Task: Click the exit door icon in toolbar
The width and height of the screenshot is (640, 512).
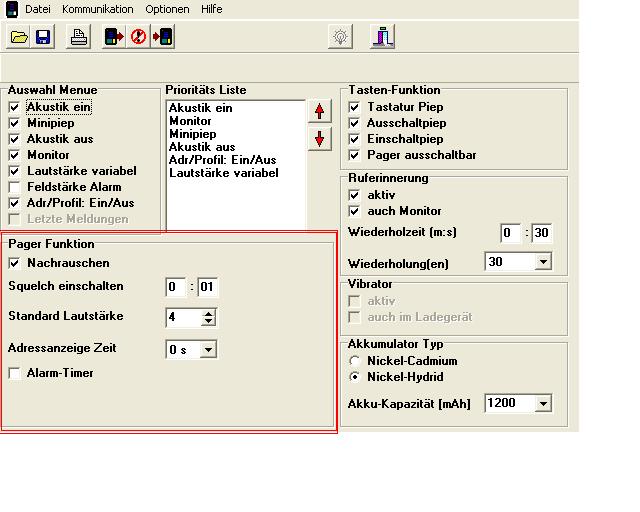Action: (385, 37)
